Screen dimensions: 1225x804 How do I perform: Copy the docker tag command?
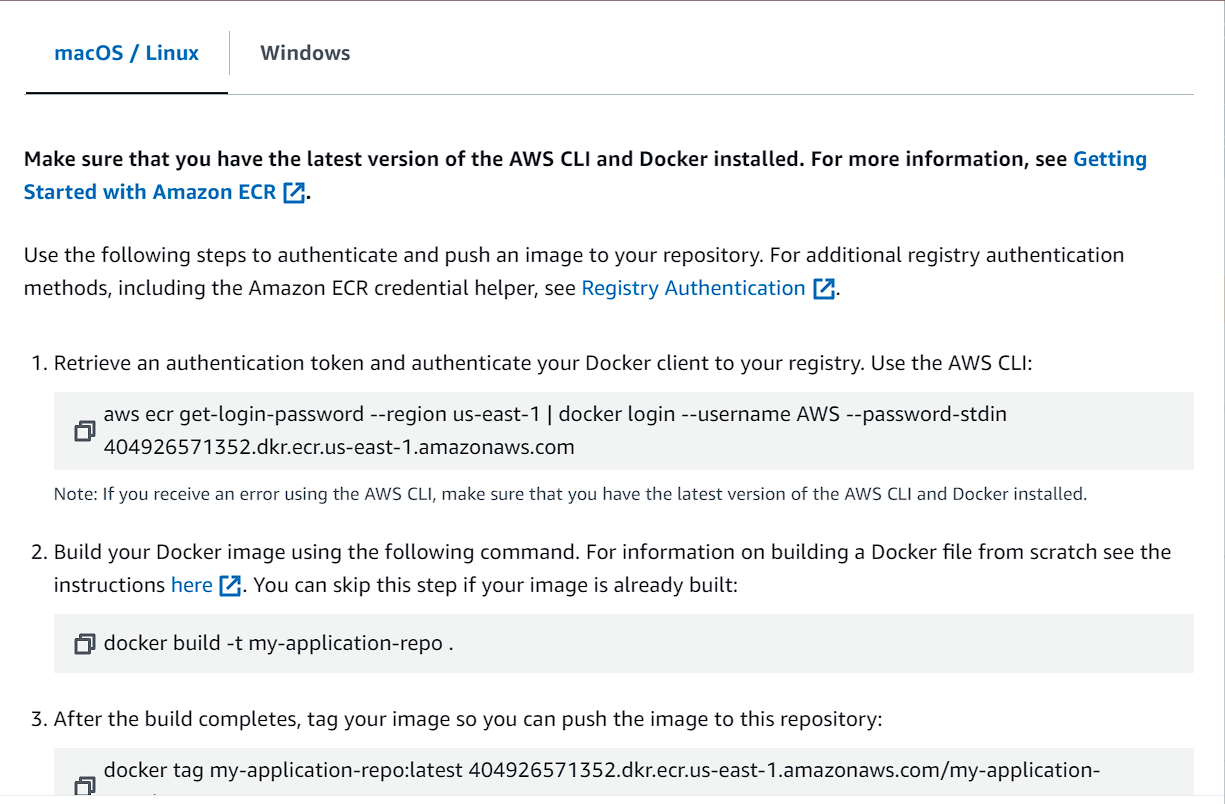click(x=84, y=786)
